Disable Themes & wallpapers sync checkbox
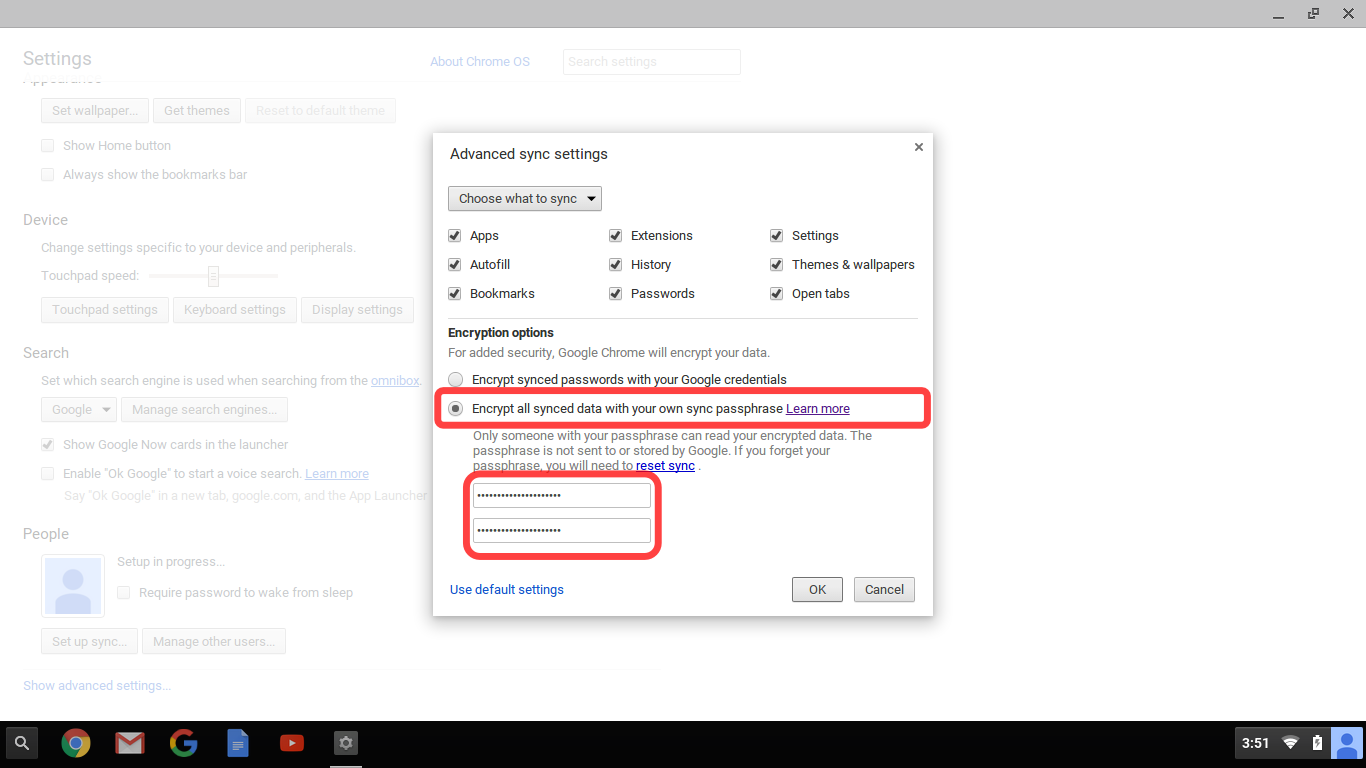The height and width of the screenshot is (768, 1366). [x=776, y=265]
